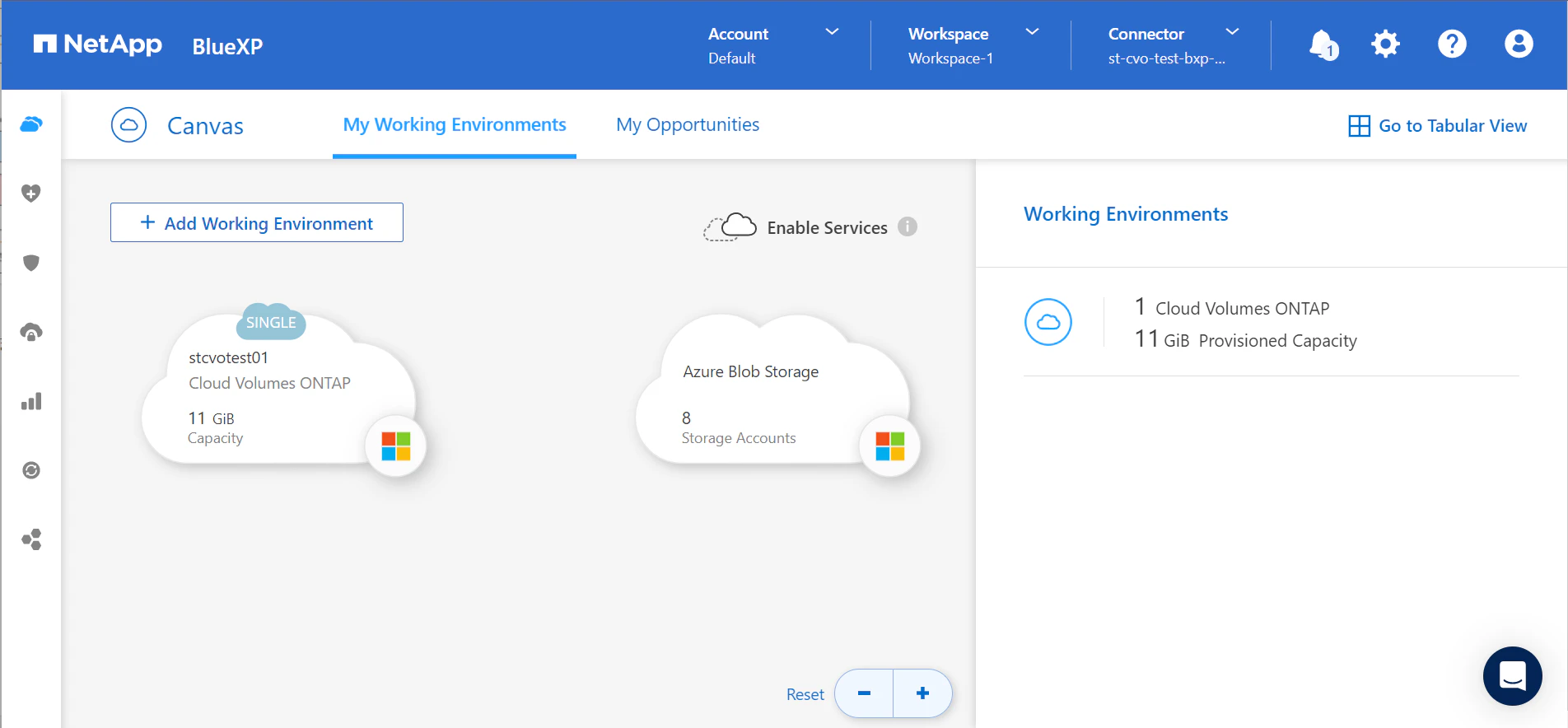This screenshot has width=1568, height=728.
Task: Click the 11 GiB Capacity text on stcvotest01
Action: [x=215, y=427]
